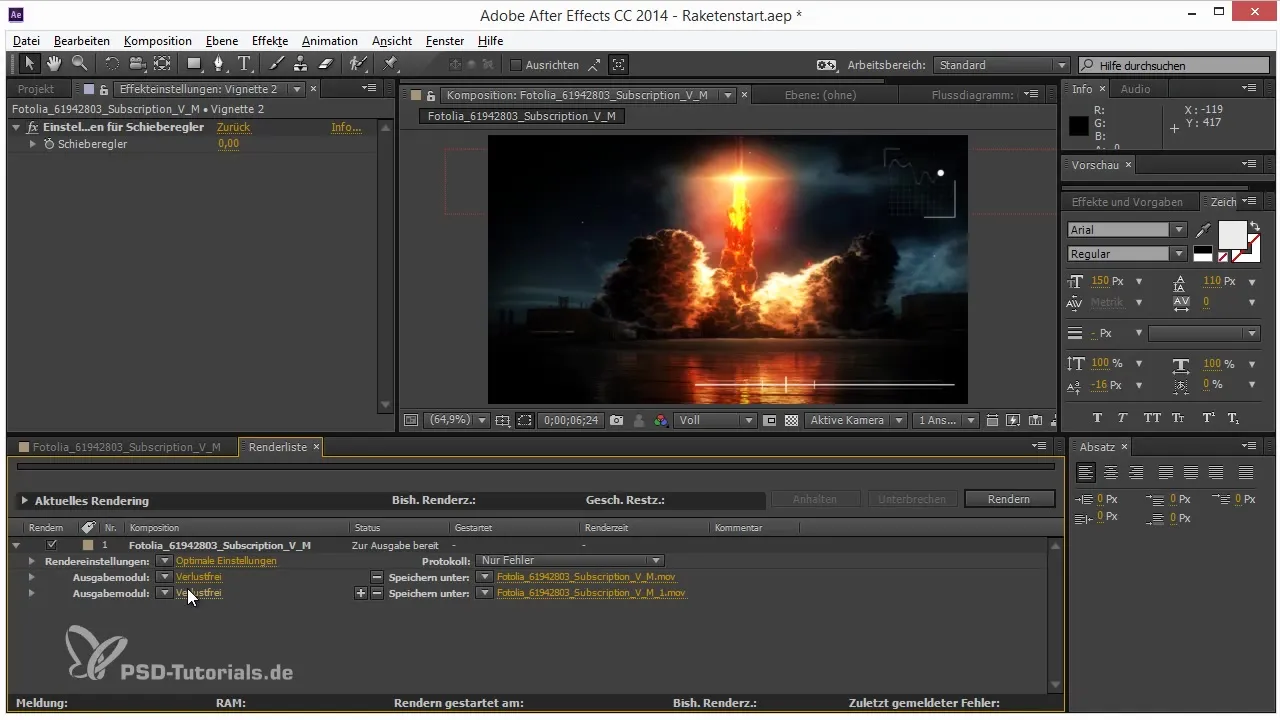This screenshot has height=720, width=1280.
Task: Open the Effekte menu
Action: coord(270,41)
